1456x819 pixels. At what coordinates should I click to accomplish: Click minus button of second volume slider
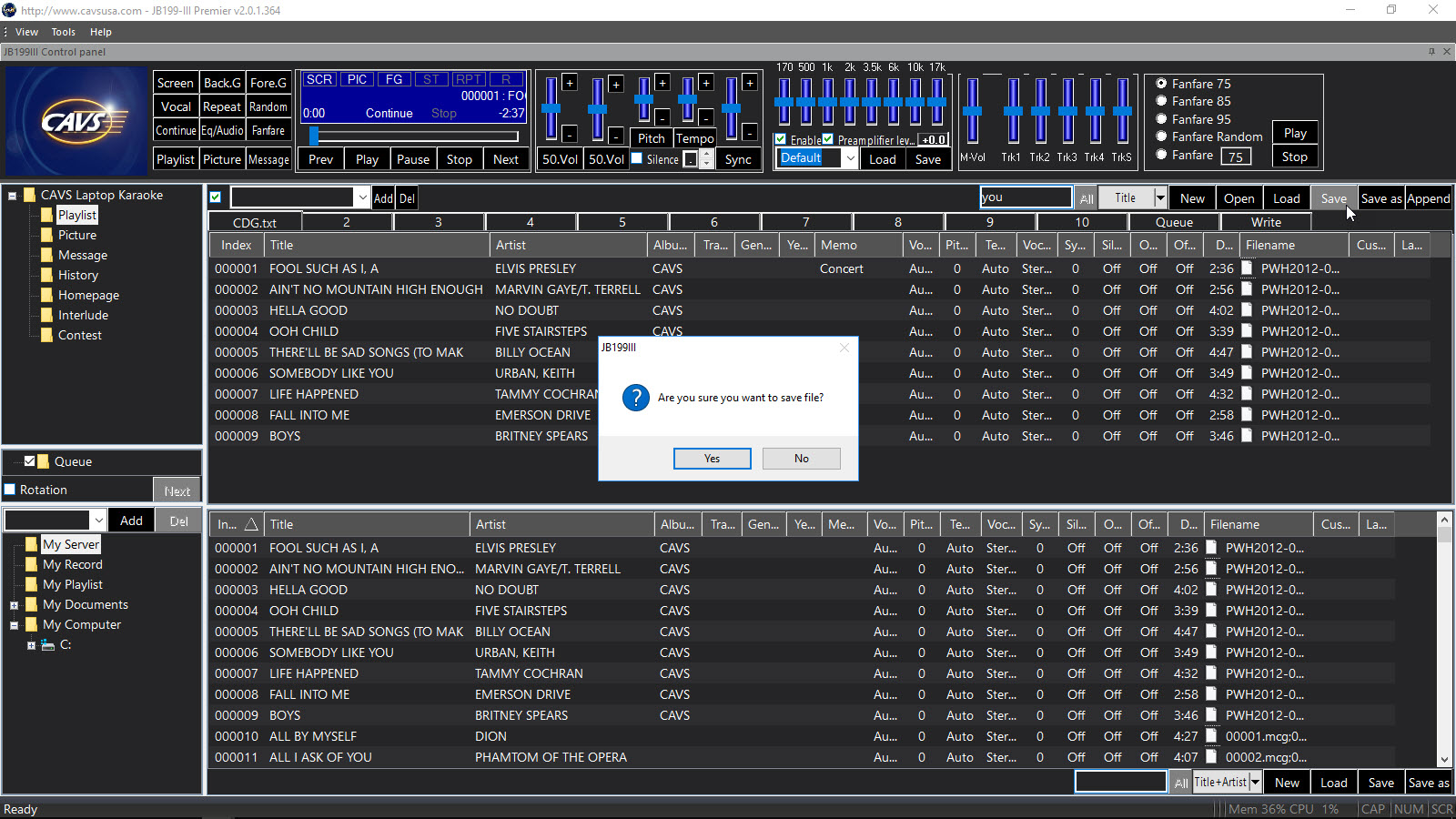click(616, 136)
